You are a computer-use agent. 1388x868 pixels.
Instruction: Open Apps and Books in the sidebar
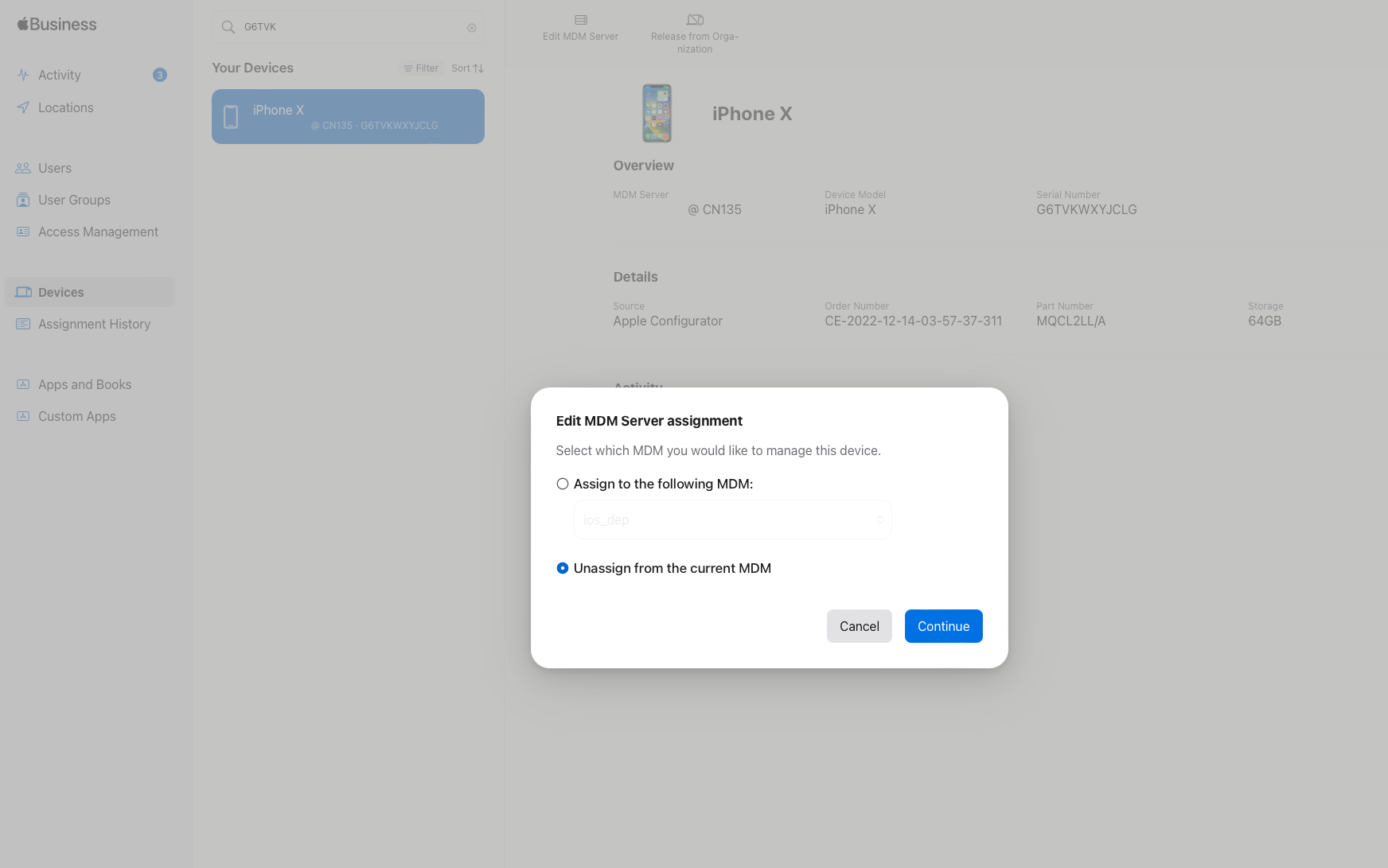coord(90,384)
